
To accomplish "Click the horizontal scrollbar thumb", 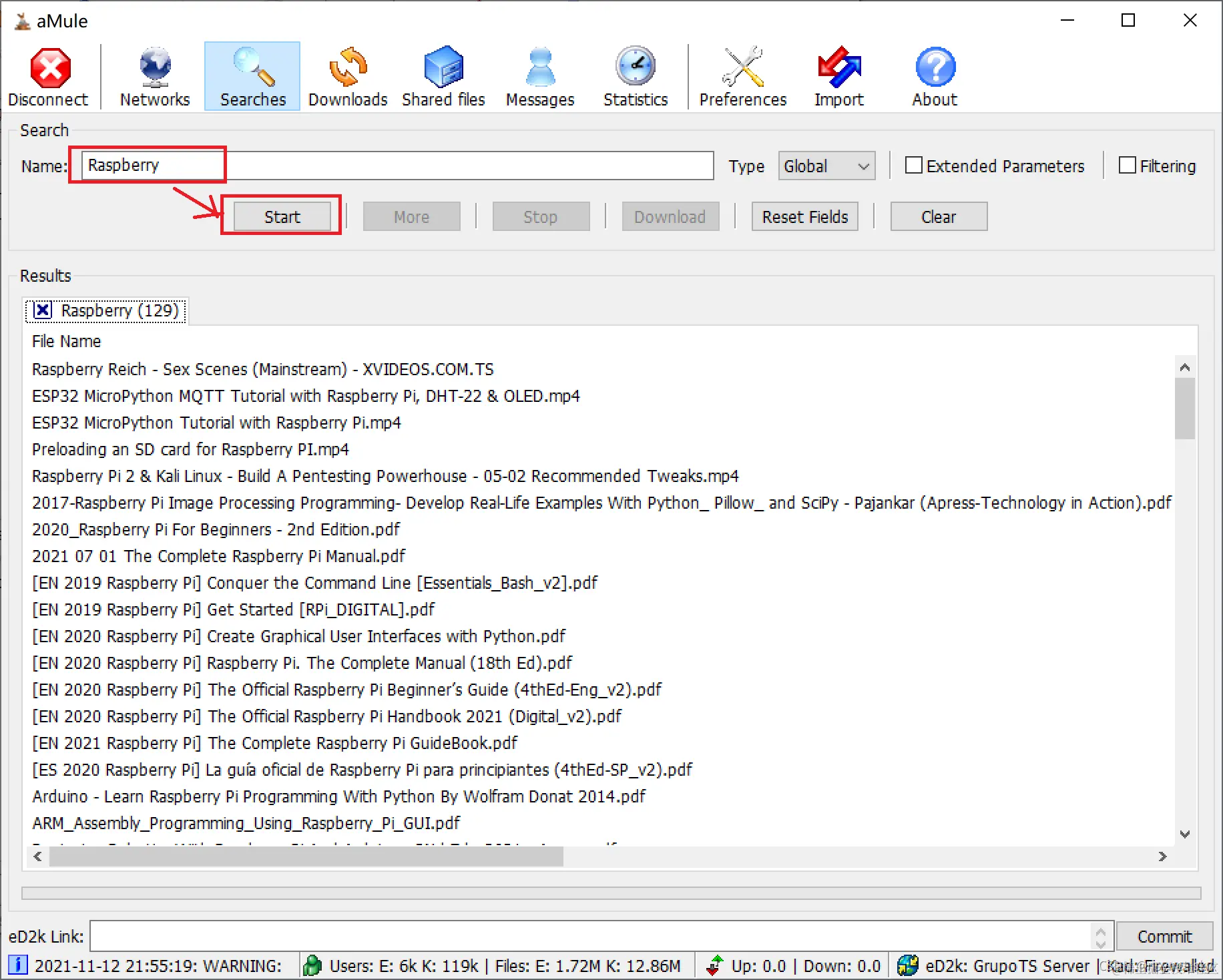I will point(306,856).
